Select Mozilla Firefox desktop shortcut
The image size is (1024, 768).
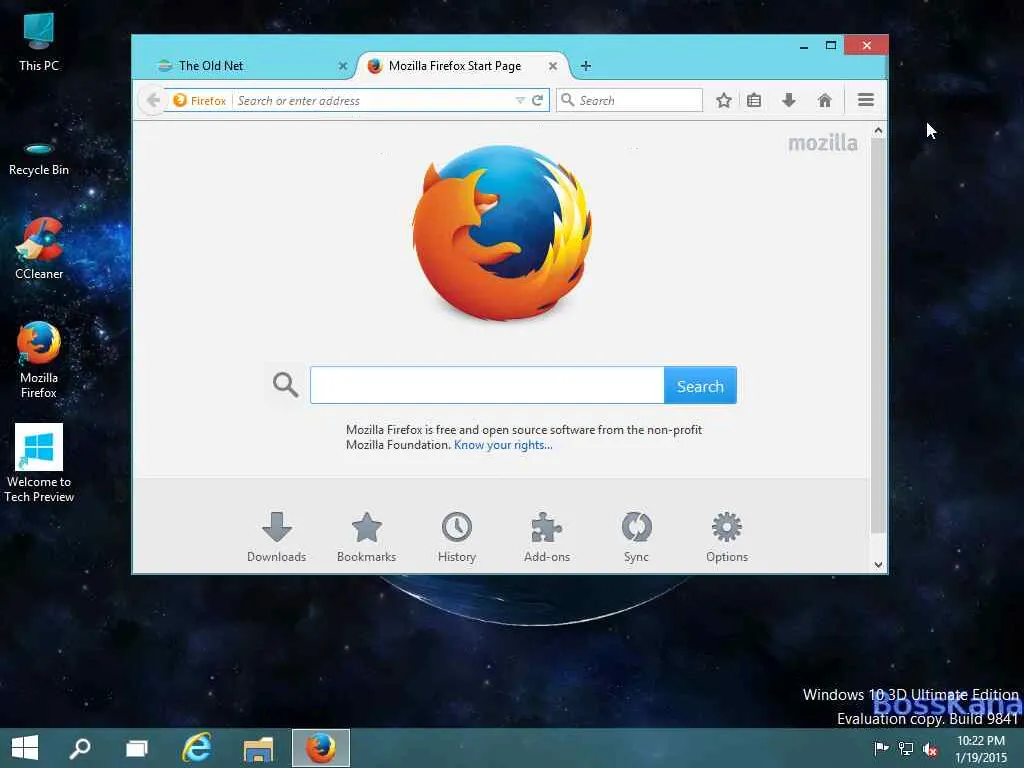(x=39, y=360)
